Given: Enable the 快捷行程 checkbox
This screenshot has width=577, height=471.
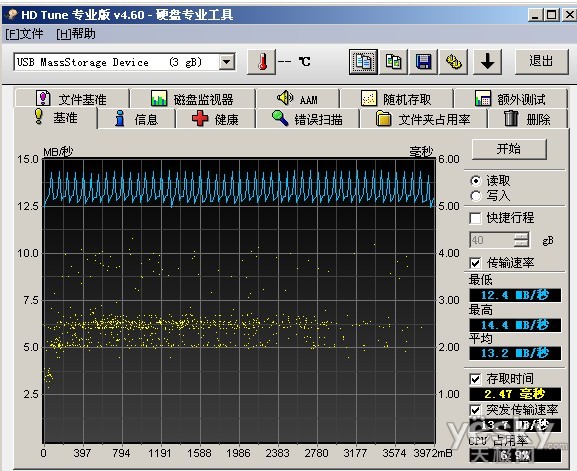Looking at the screenshot, I should coord(475,218).
